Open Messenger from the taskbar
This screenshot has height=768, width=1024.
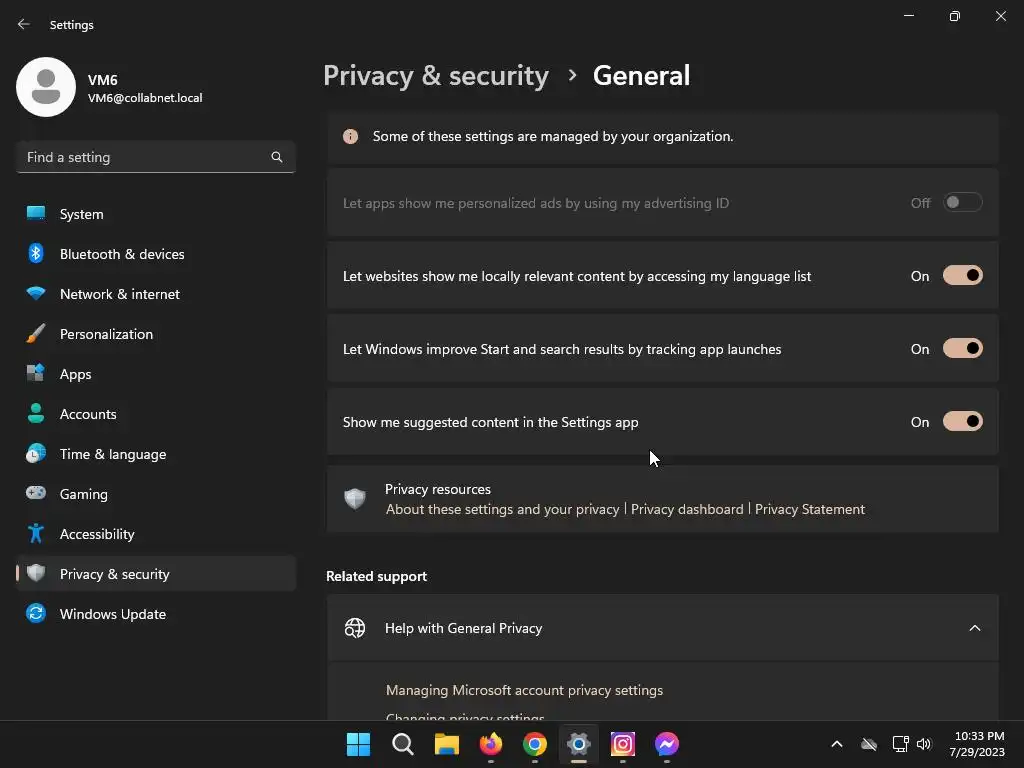point(667,744)
